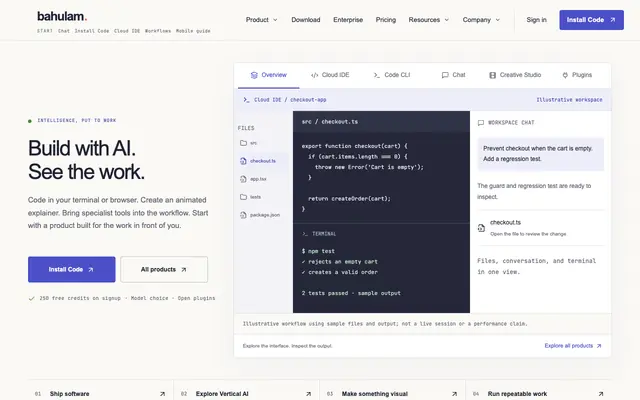The height and width of the screenshot is (400, 640).
Task: Go to the Download page
Action: coord(306,20)
